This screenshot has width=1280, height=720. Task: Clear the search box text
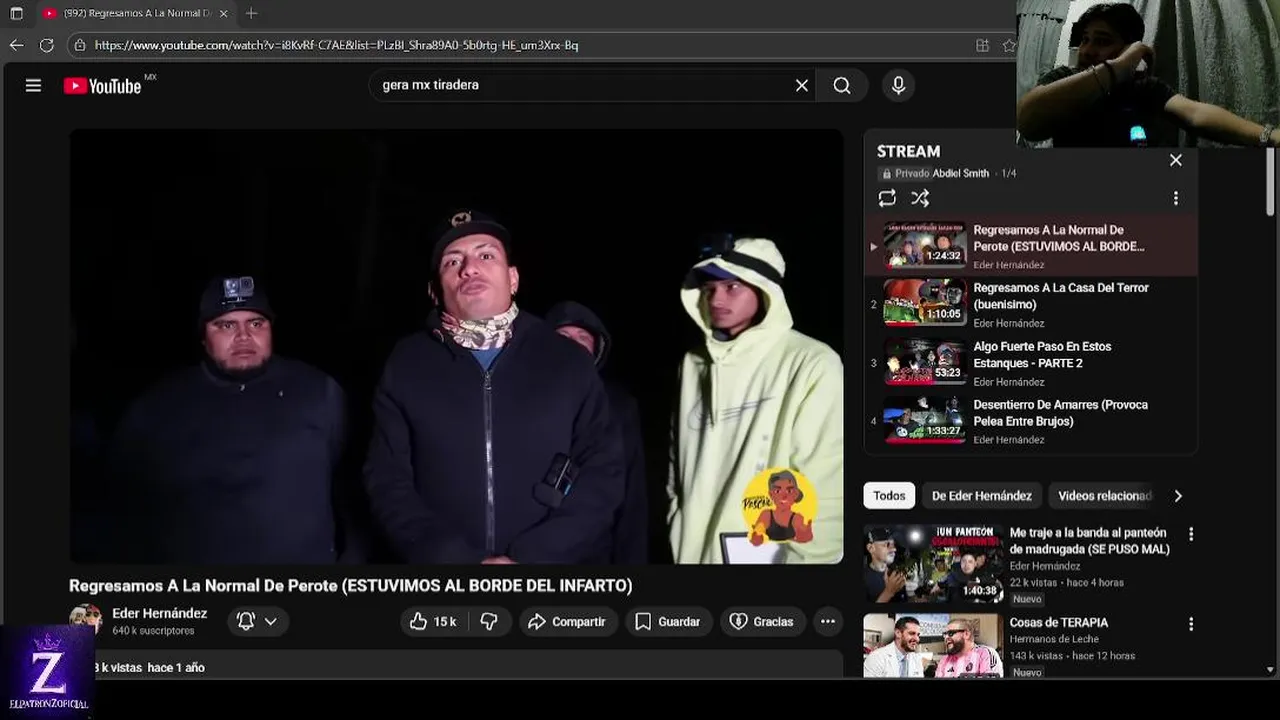[x=801, y=85]
